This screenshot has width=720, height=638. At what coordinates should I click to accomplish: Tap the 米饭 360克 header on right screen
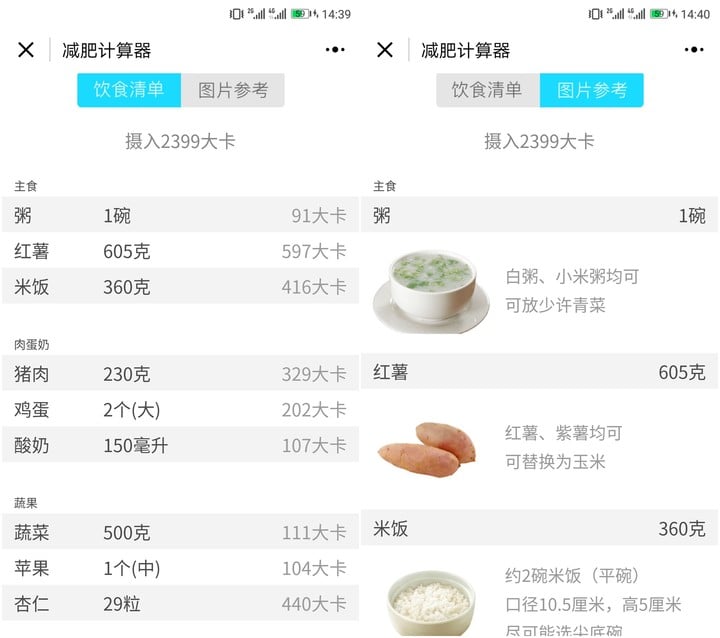tap(540, 529)
